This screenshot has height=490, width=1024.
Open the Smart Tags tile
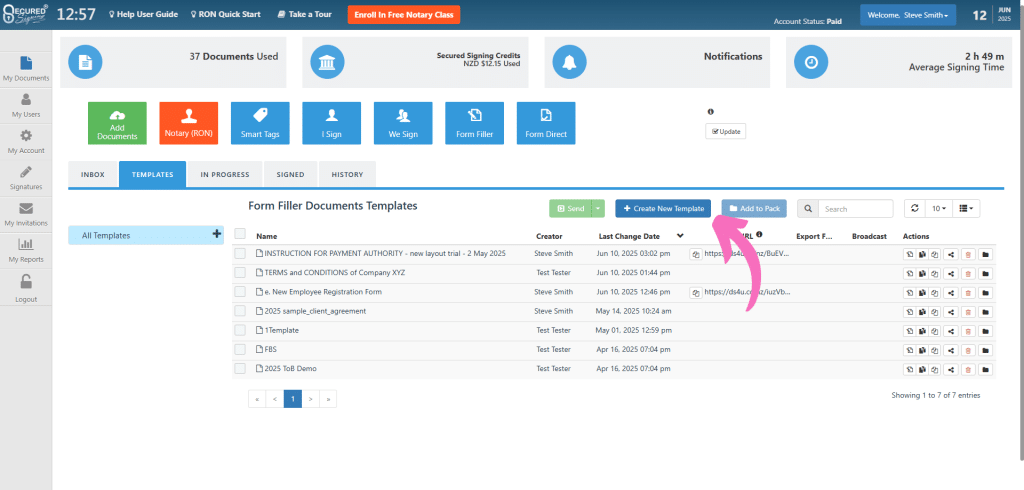(260, 124)
